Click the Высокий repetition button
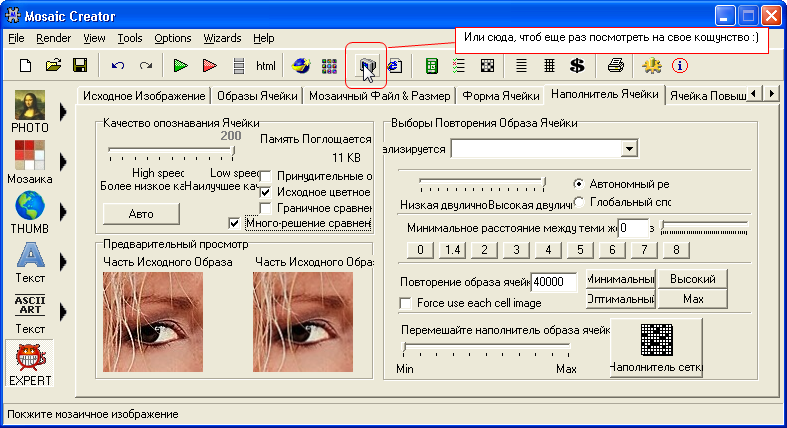787x428 pixels. pos(692,279)
